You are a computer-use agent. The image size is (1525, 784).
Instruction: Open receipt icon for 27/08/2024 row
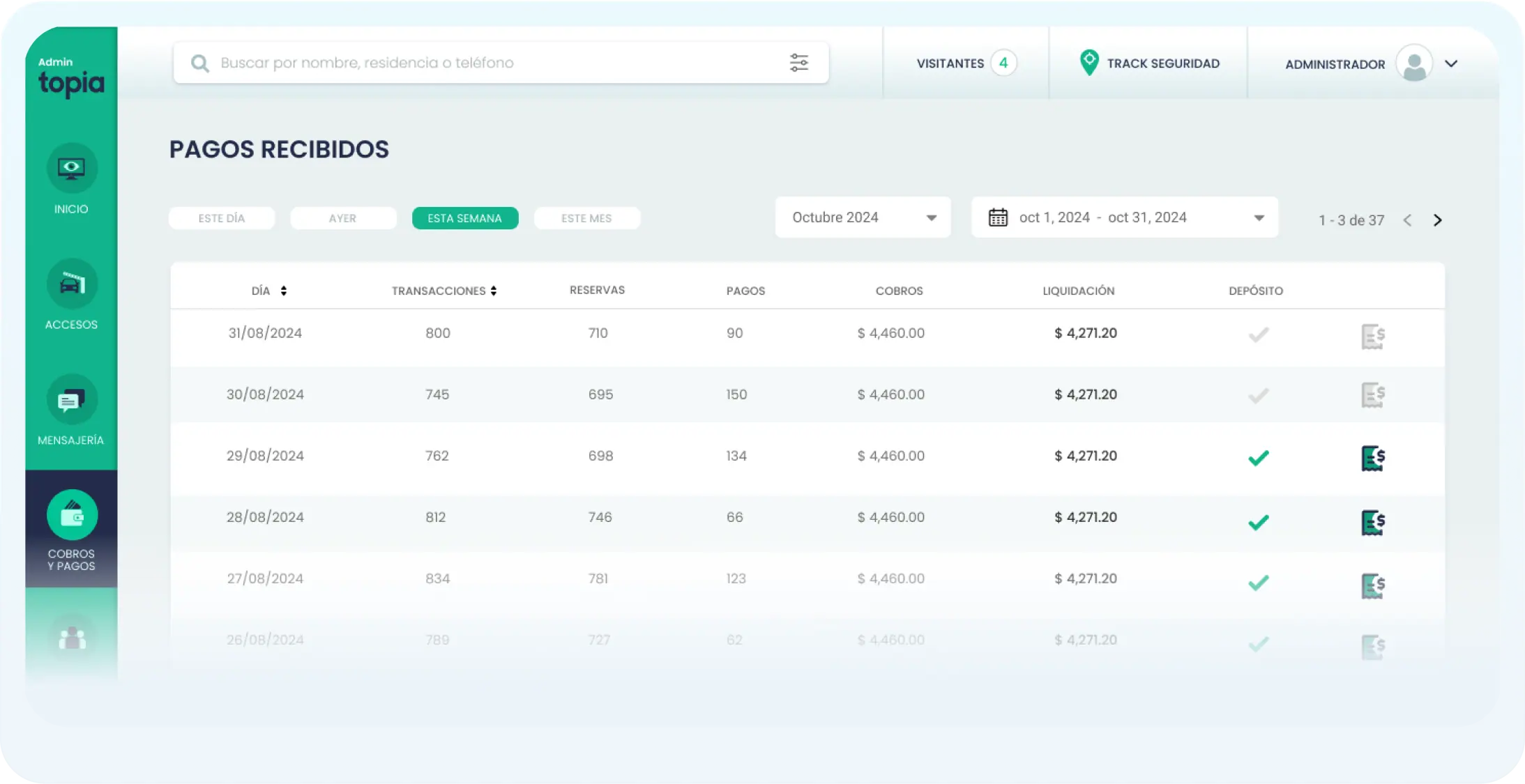tap(1373, 586)
